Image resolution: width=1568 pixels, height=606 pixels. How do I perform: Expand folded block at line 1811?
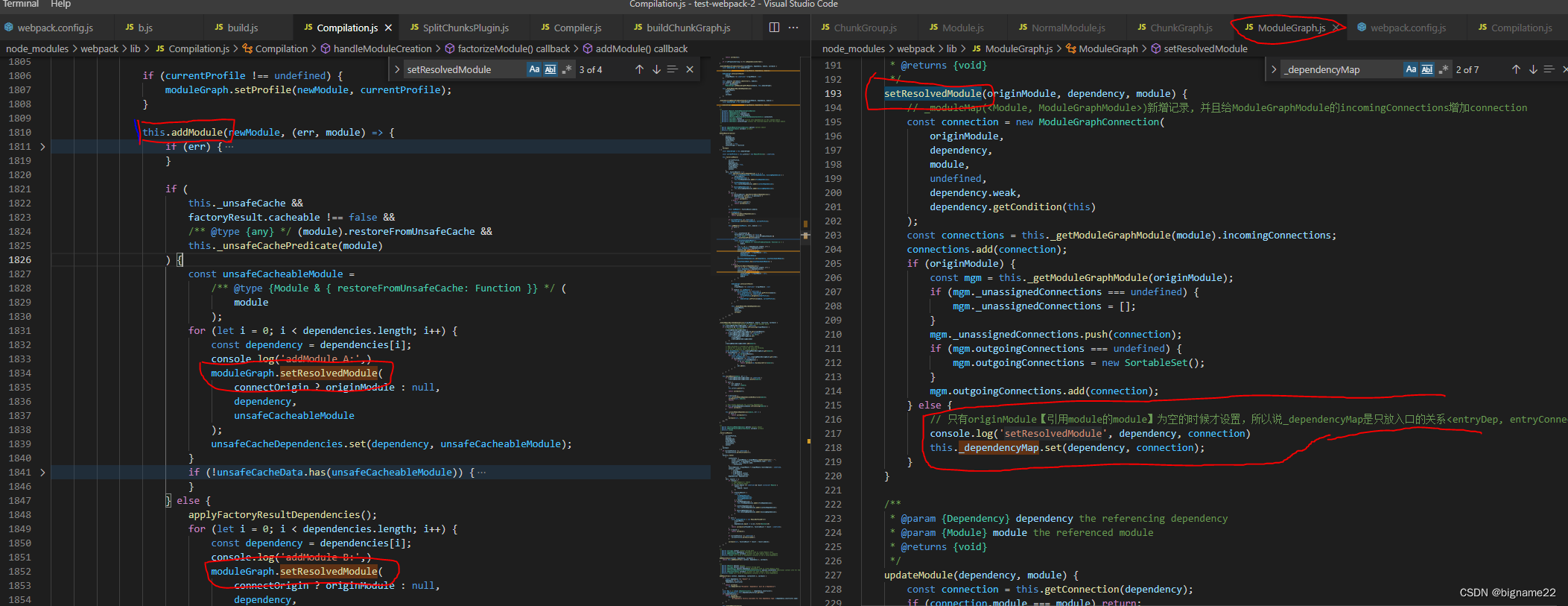[x=42, y=147]
